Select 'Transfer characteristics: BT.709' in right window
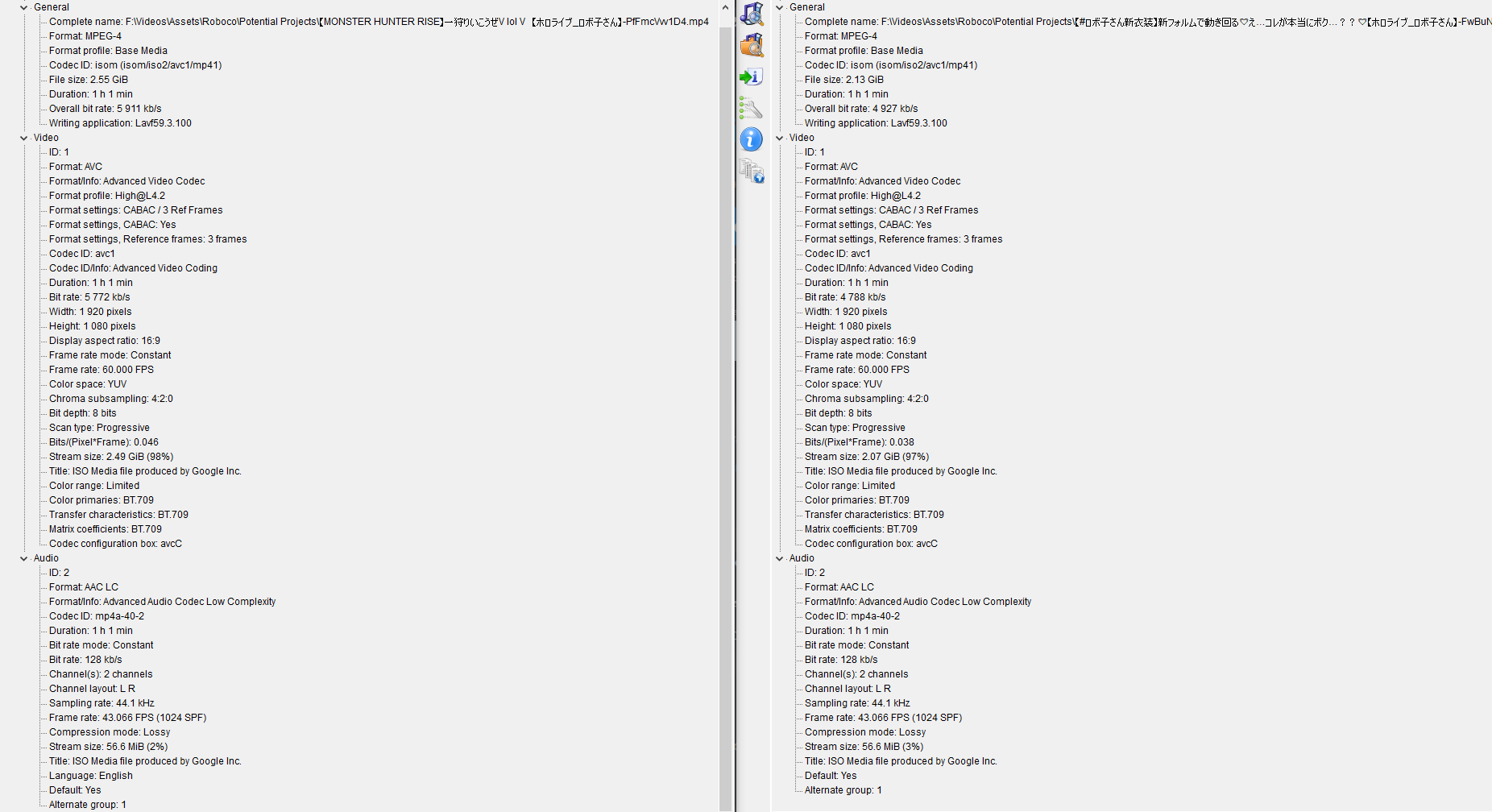 [x=874, y=515]
